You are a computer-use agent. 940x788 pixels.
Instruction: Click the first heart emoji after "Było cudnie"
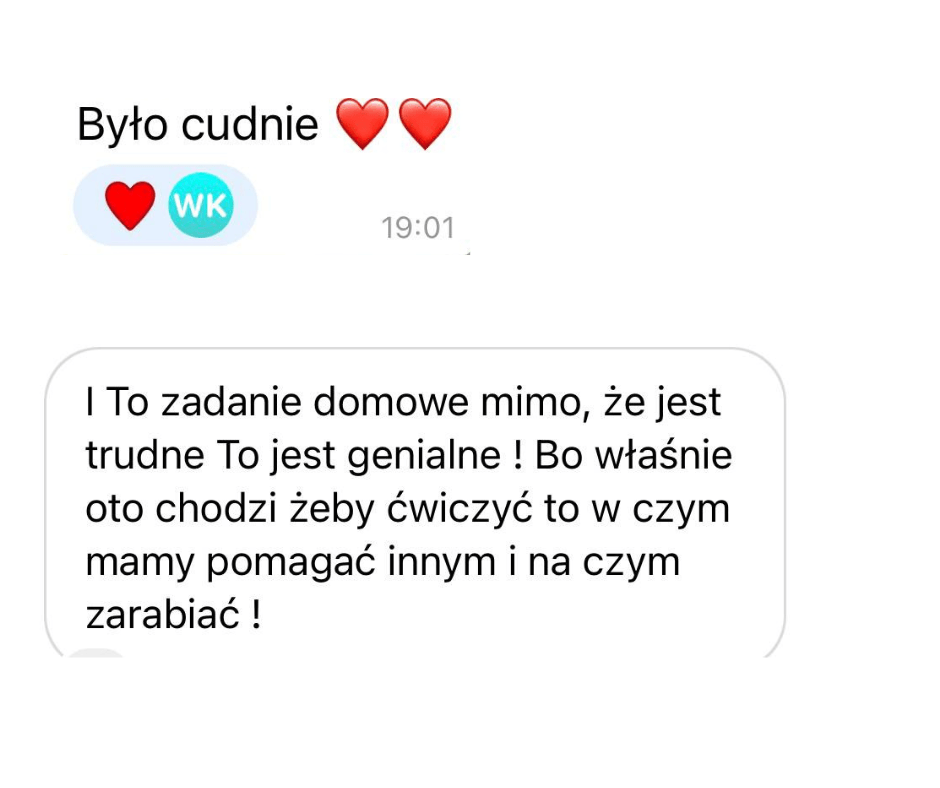click(362, 124)
